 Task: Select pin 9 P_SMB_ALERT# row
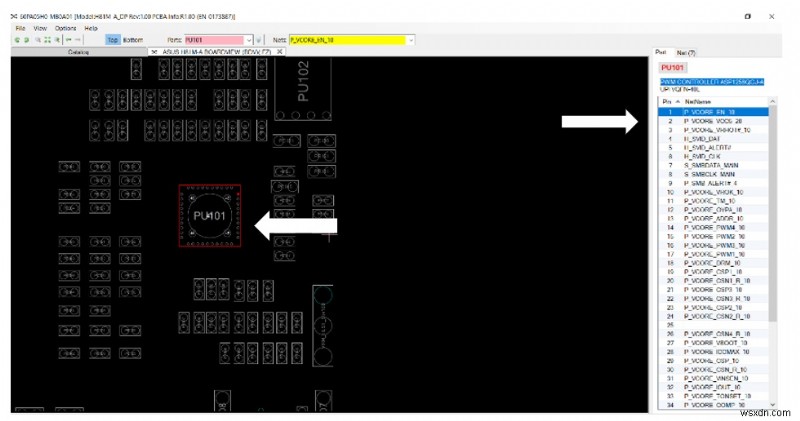pyautogui.click(x=713, y=183)
